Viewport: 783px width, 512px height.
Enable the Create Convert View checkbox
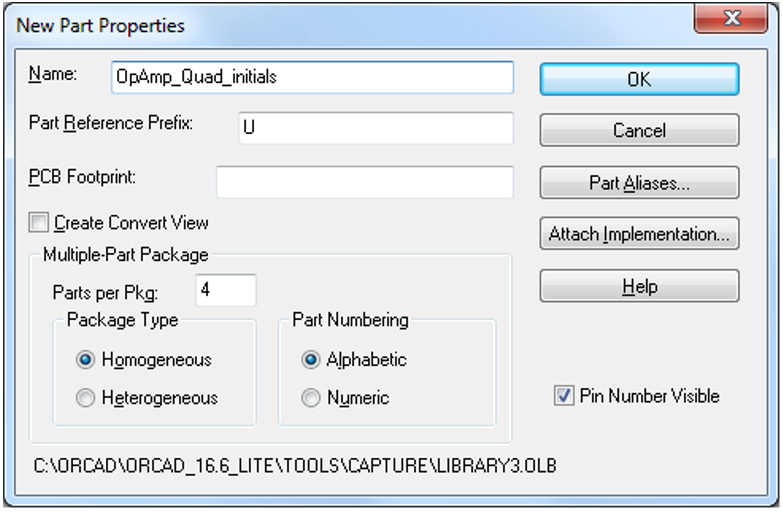point(39,223)
